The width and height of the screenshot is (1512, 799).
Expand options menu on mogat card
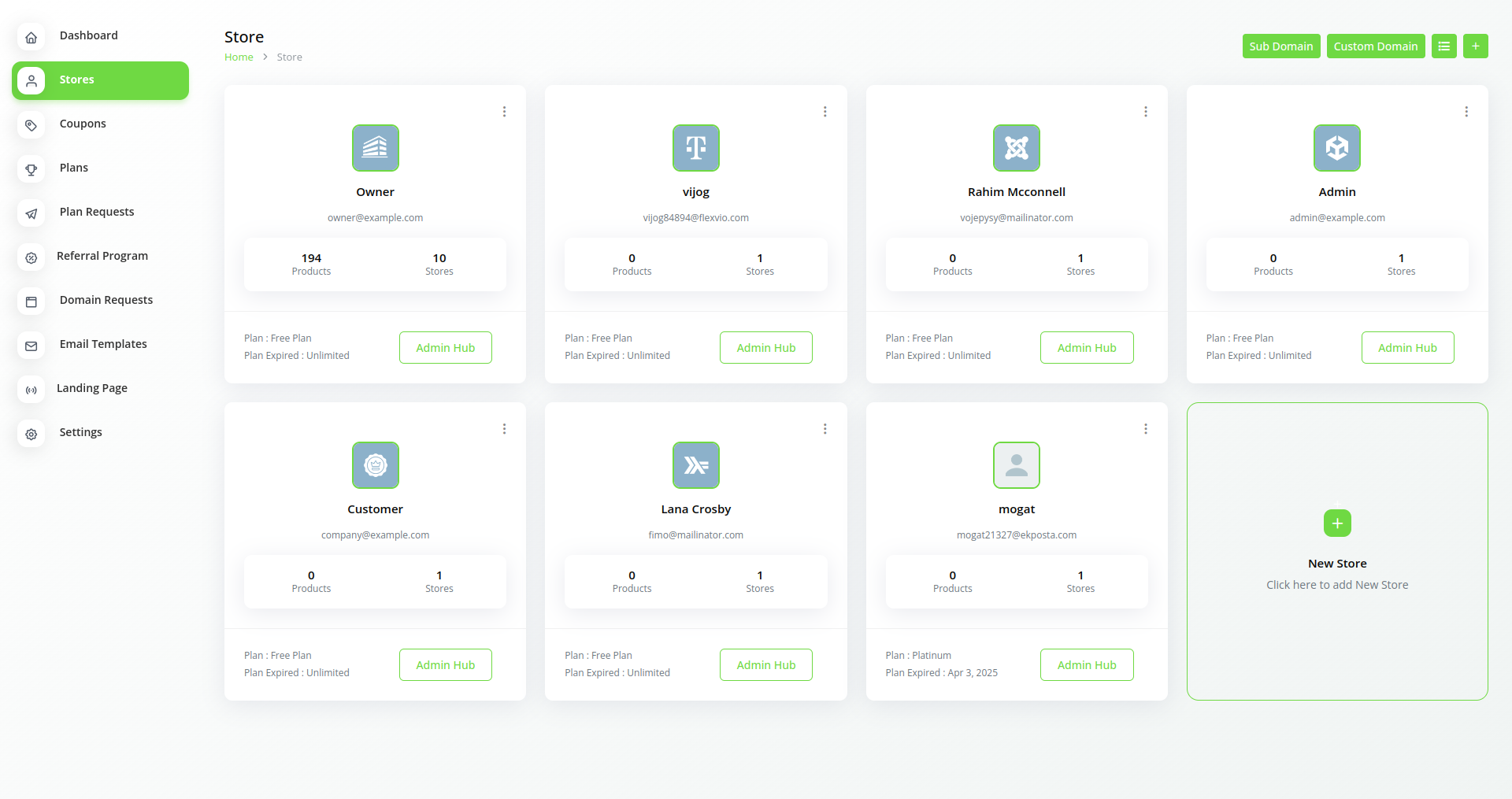[x=1145, y=429]
